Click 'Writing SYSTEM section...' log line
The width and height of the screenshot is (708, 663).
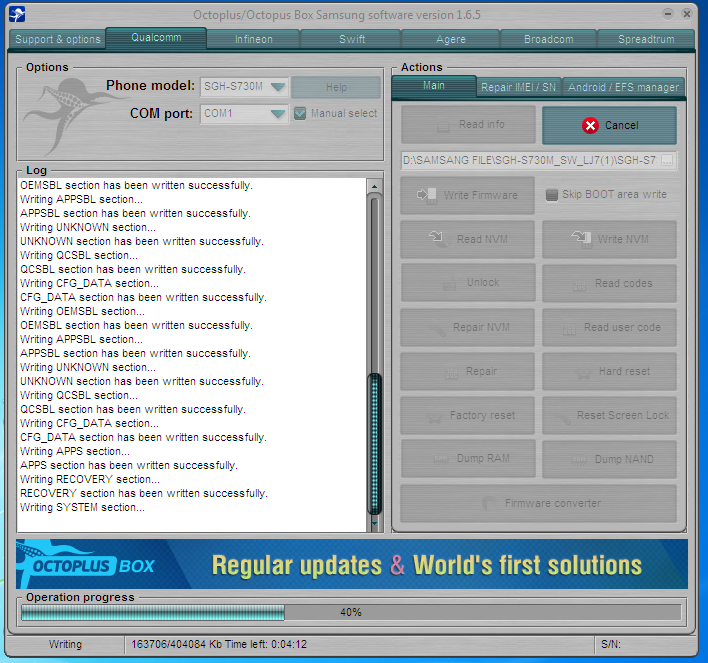[82, 508]
